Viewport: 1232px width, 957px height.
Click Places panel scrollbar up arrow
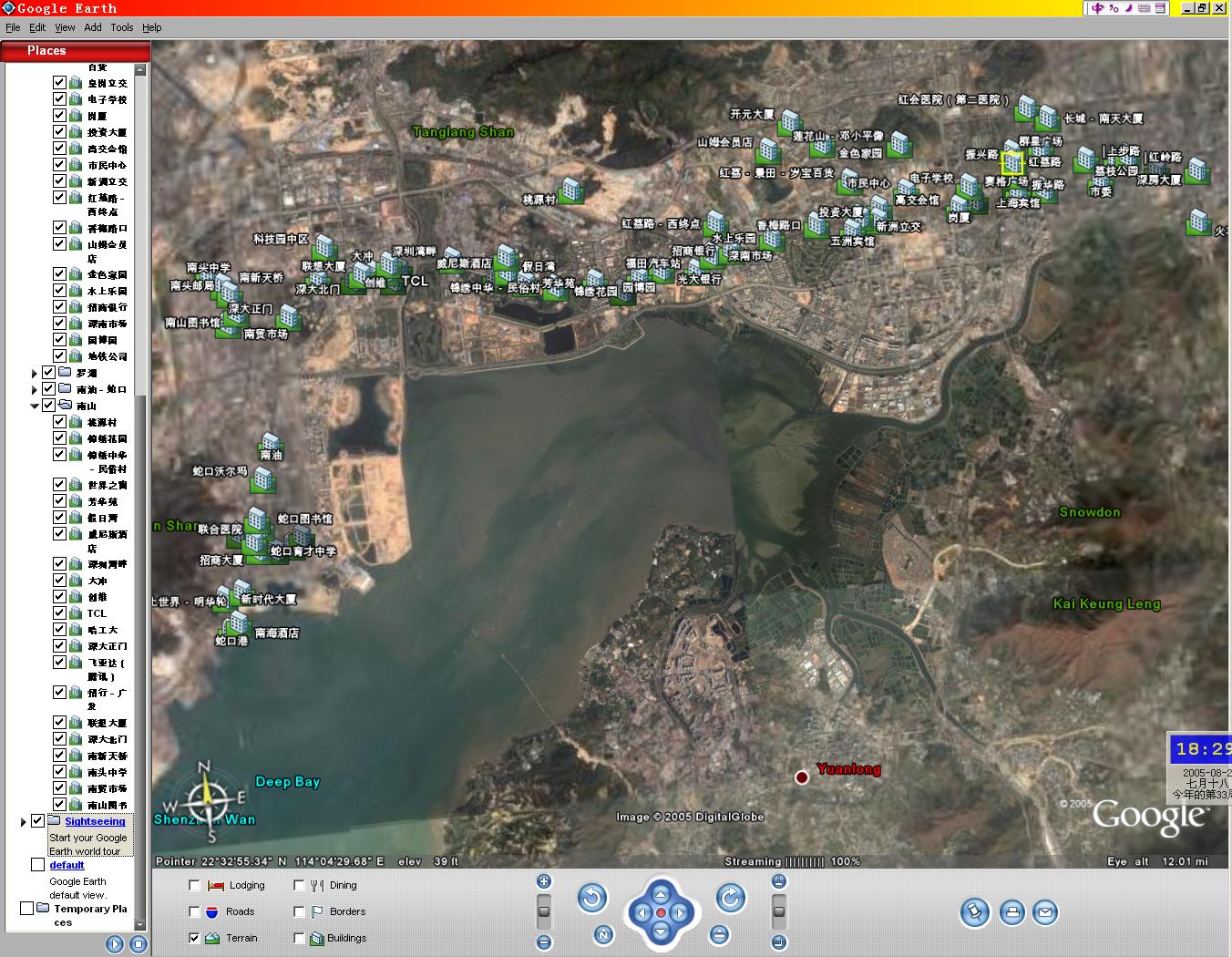pos(141,70)
